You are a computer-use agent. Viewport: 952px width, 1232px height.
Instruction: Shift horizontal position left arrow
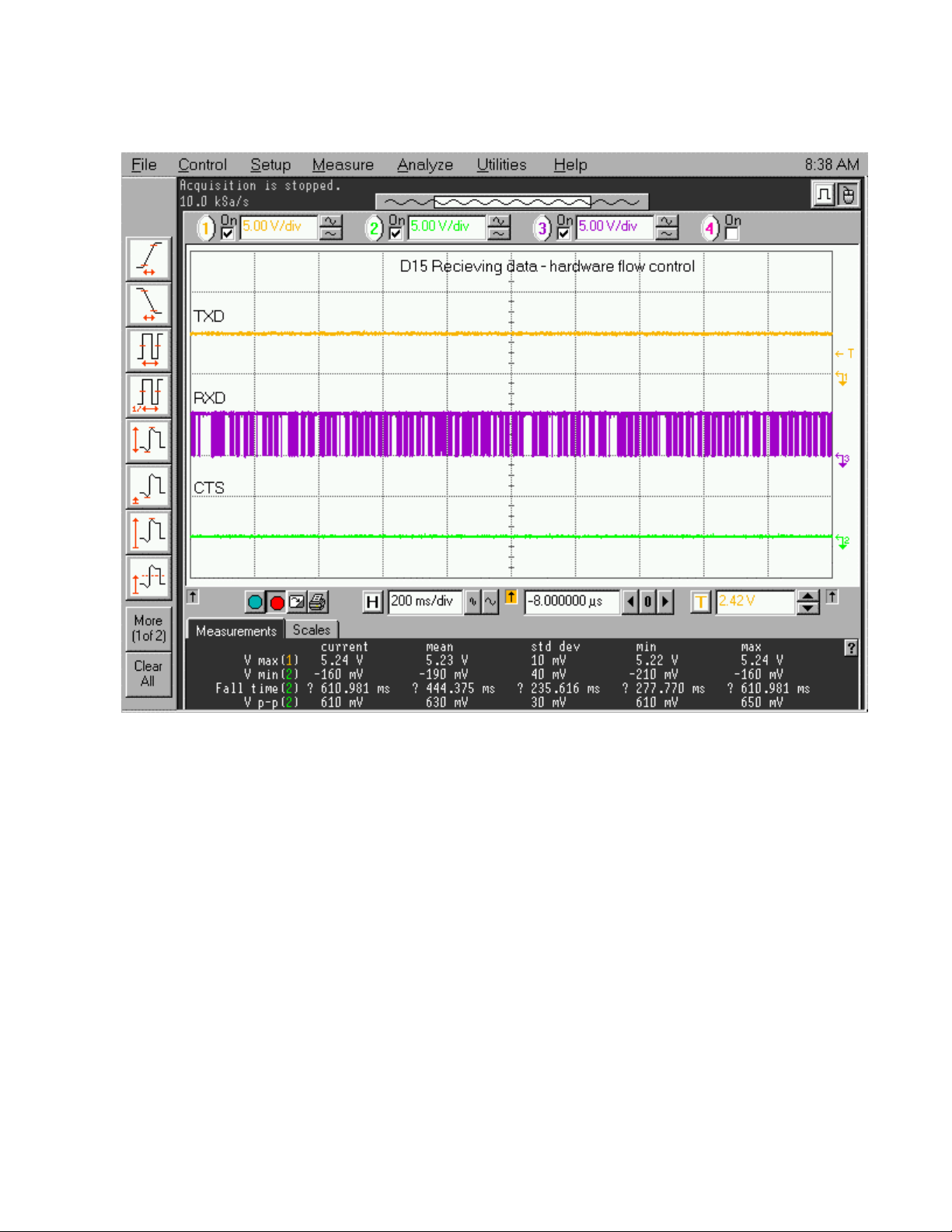[630, 602]
